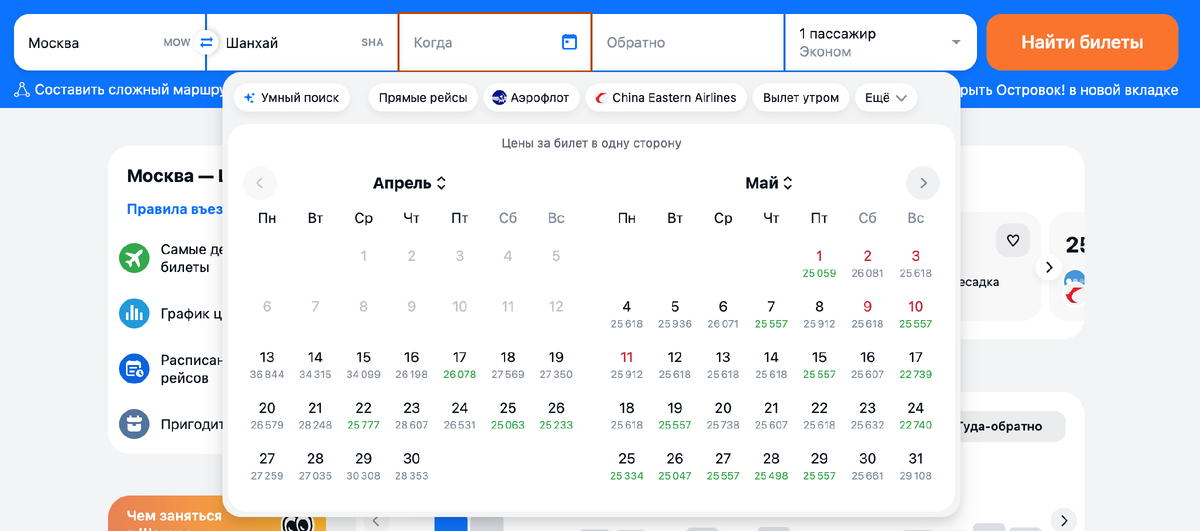Go to next month in calendar
This screenshot has height=531, width=1200.
(923, 183)
